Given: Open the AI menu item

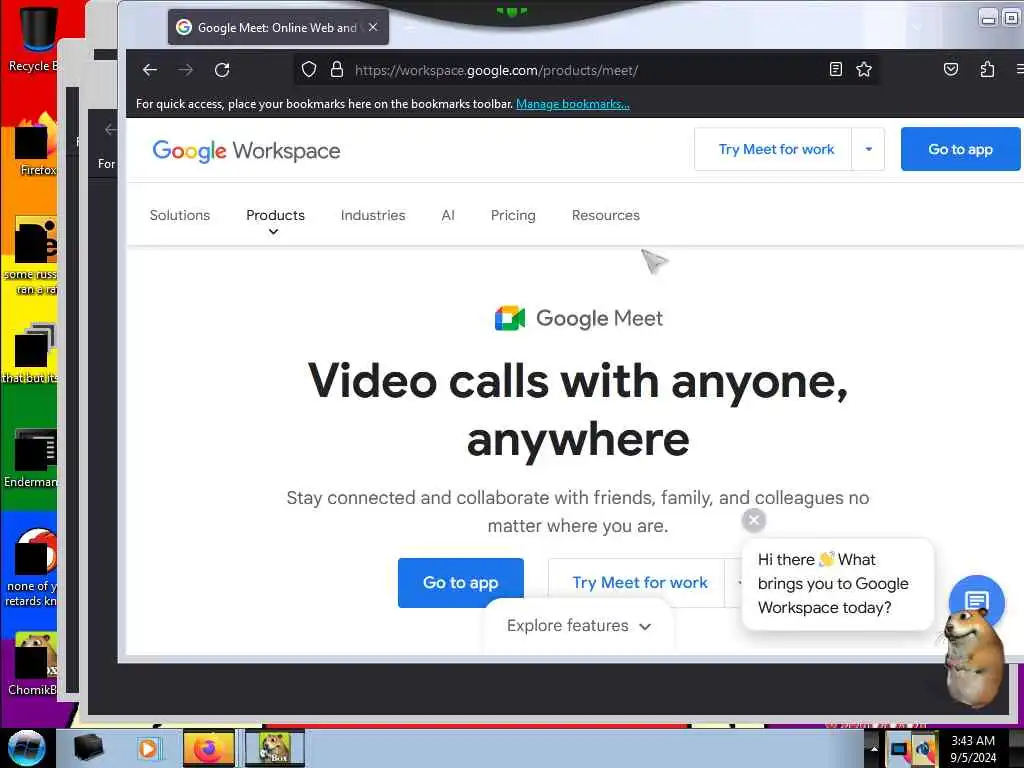Looking at the screenshot, I should coord(448,216).
